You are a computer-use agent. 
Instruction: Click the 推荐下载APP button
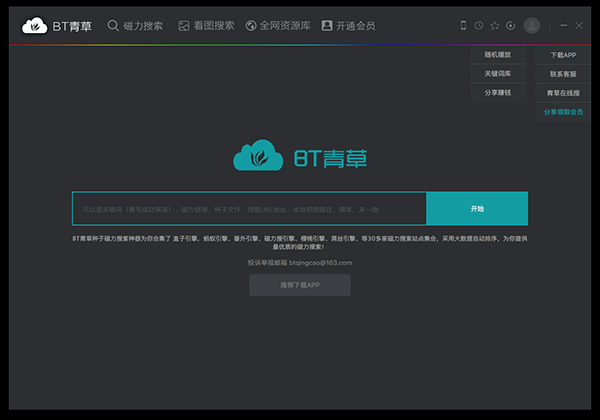point(300,285)
